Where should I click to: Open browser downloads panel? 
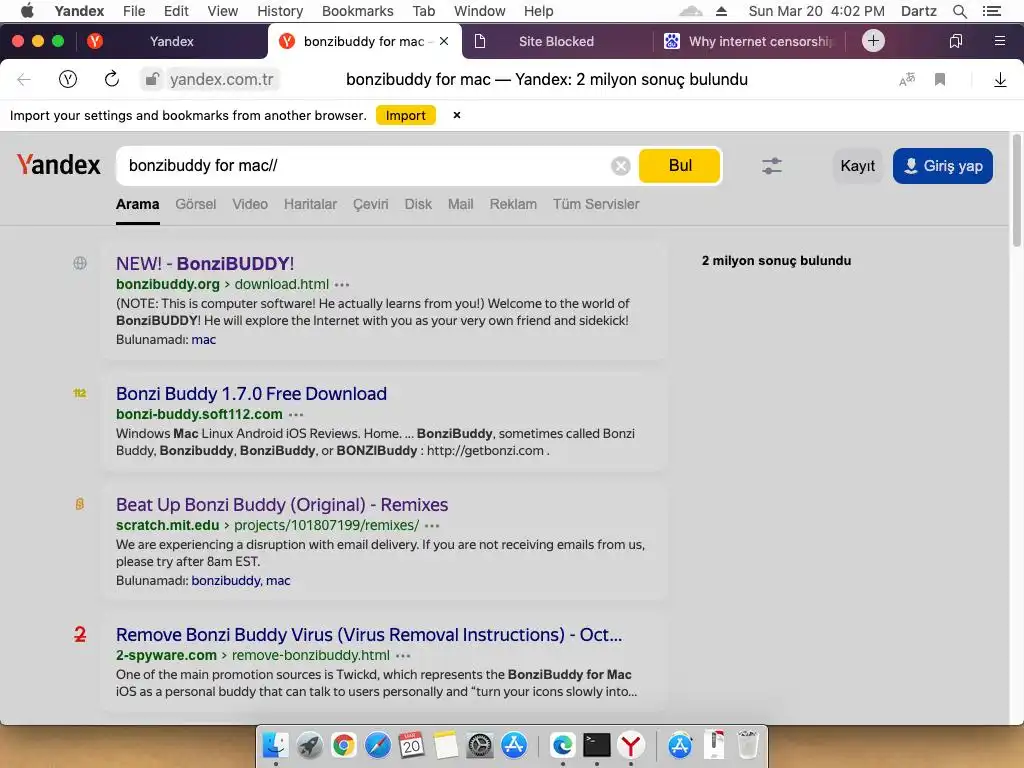[x=1000, y=80]
